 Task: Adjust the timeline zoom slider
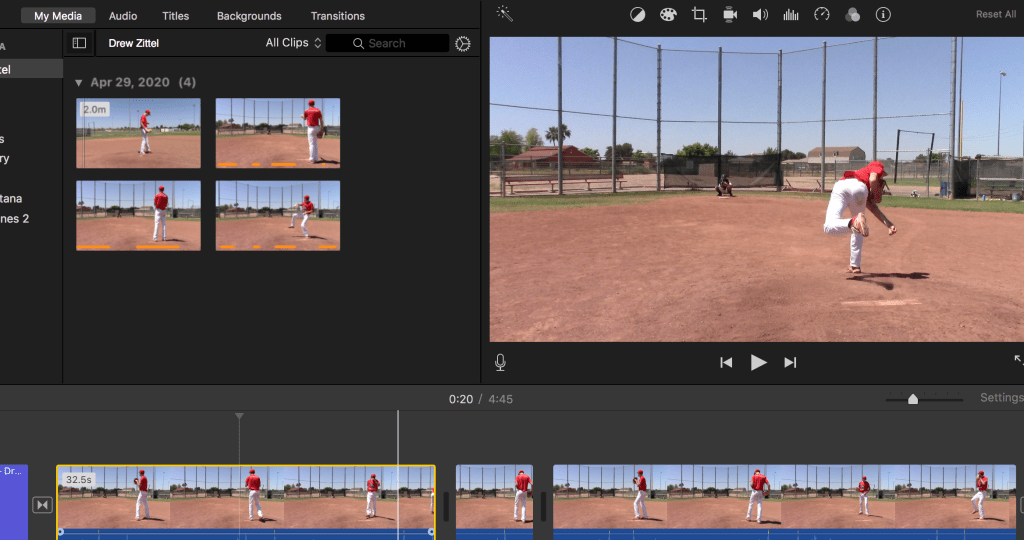click(912, 399)
